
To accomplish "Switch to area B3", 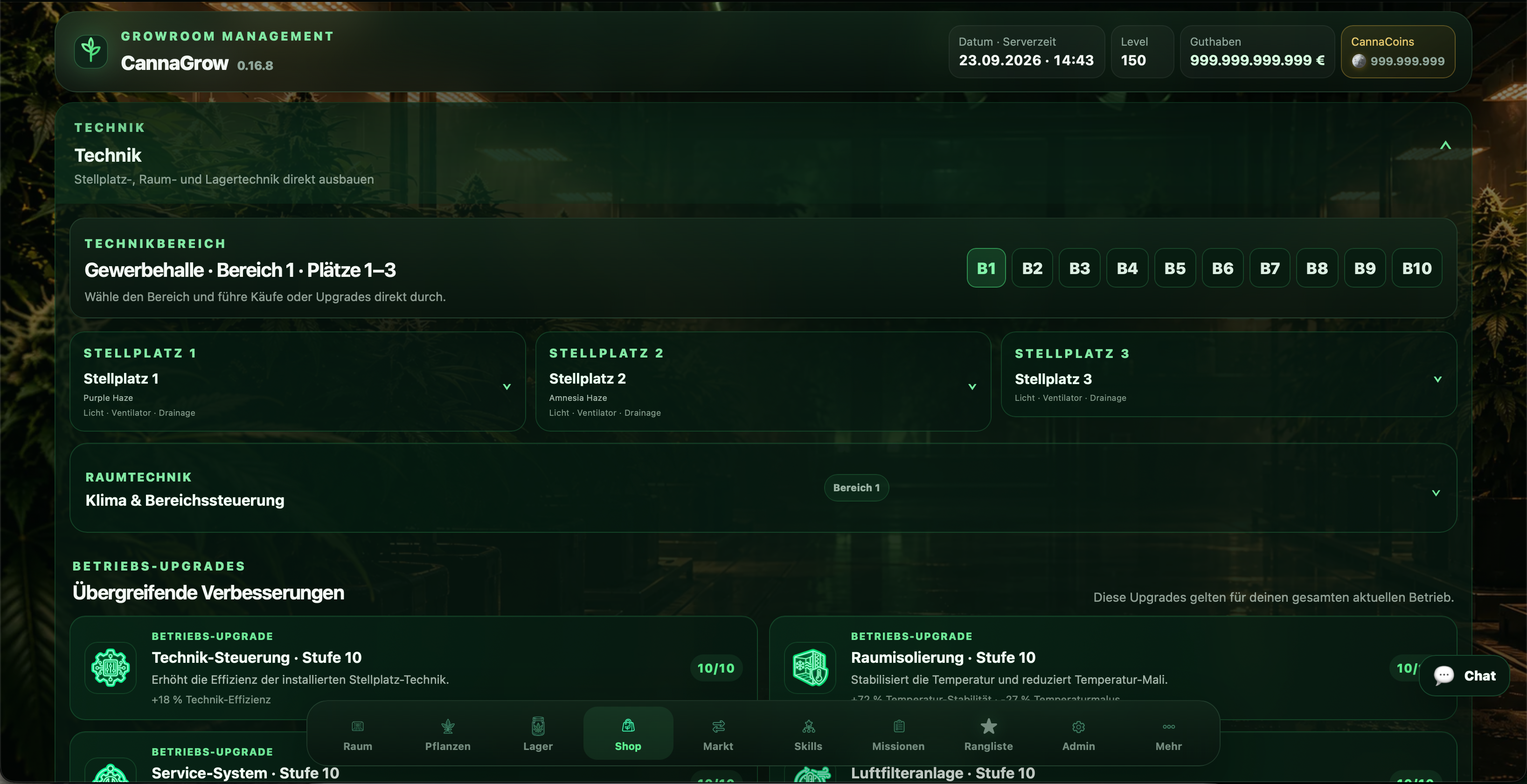I will [1079, 268].
